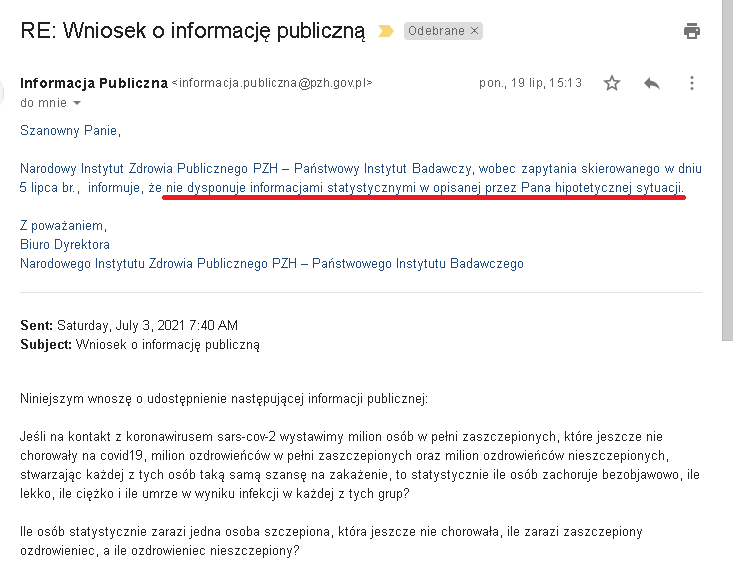Click the sender address informacja.publiczna@pzh.gov.pl
Screen dimensions: 733x568
click(278, 84)
